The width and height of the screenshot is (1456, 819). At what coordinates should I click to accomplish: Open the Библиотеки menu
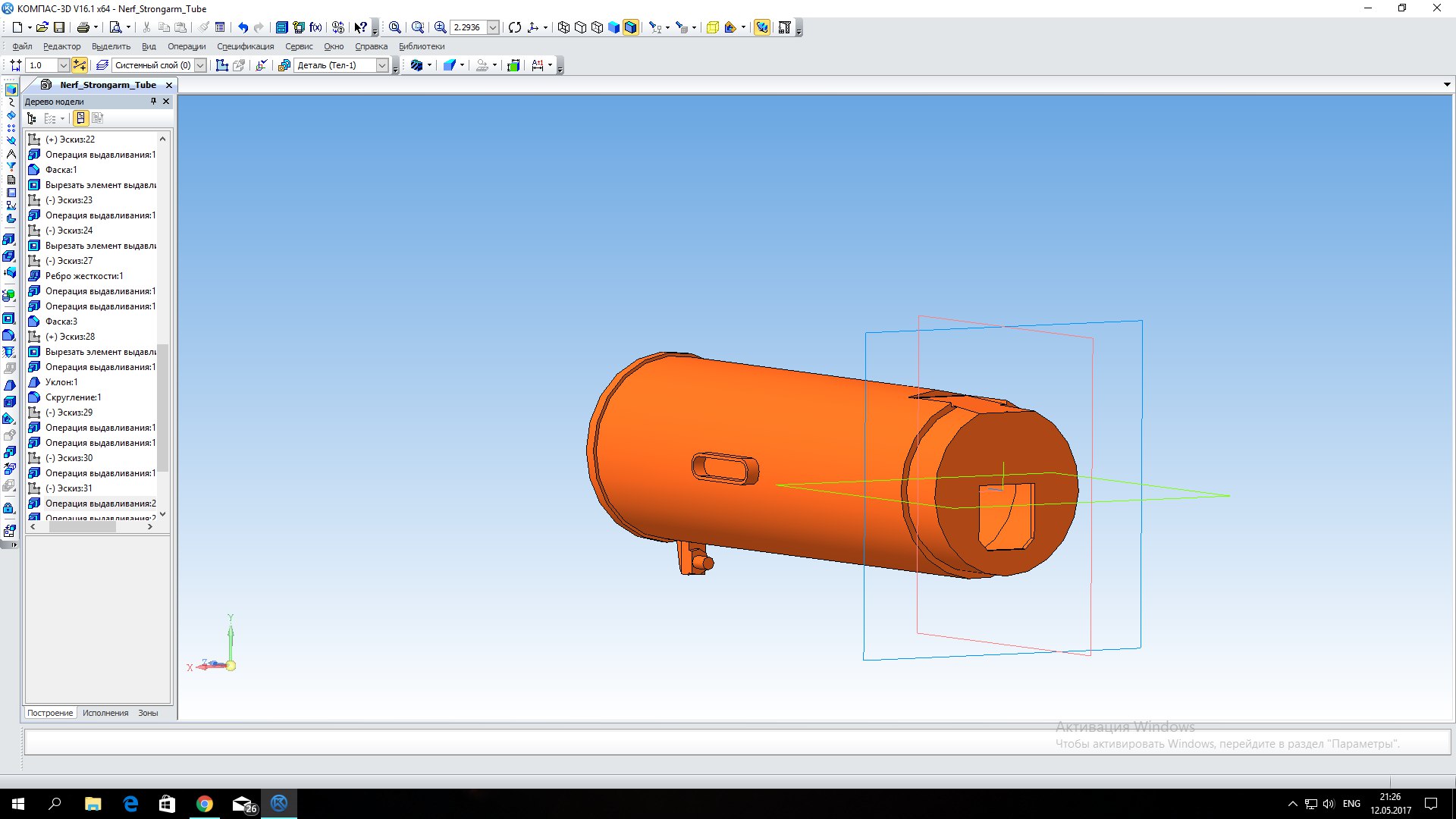tap(422, 46)
